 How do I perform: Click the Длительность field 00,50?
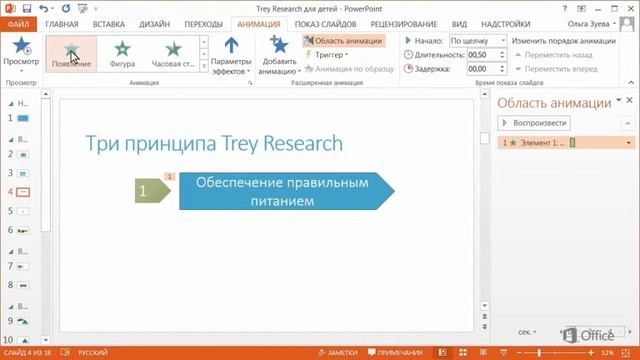tap(483, 55)
